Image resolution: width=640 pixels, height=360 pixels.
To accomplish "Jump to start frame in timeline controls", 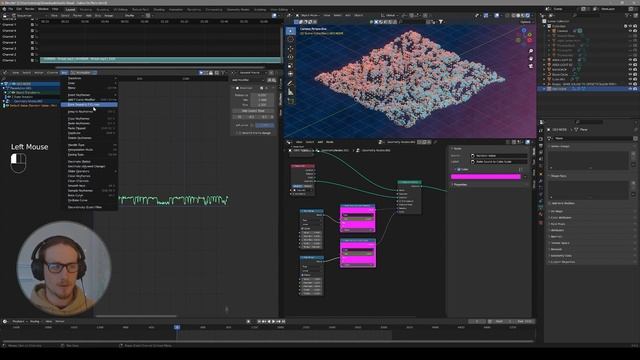I will point(259,322).
